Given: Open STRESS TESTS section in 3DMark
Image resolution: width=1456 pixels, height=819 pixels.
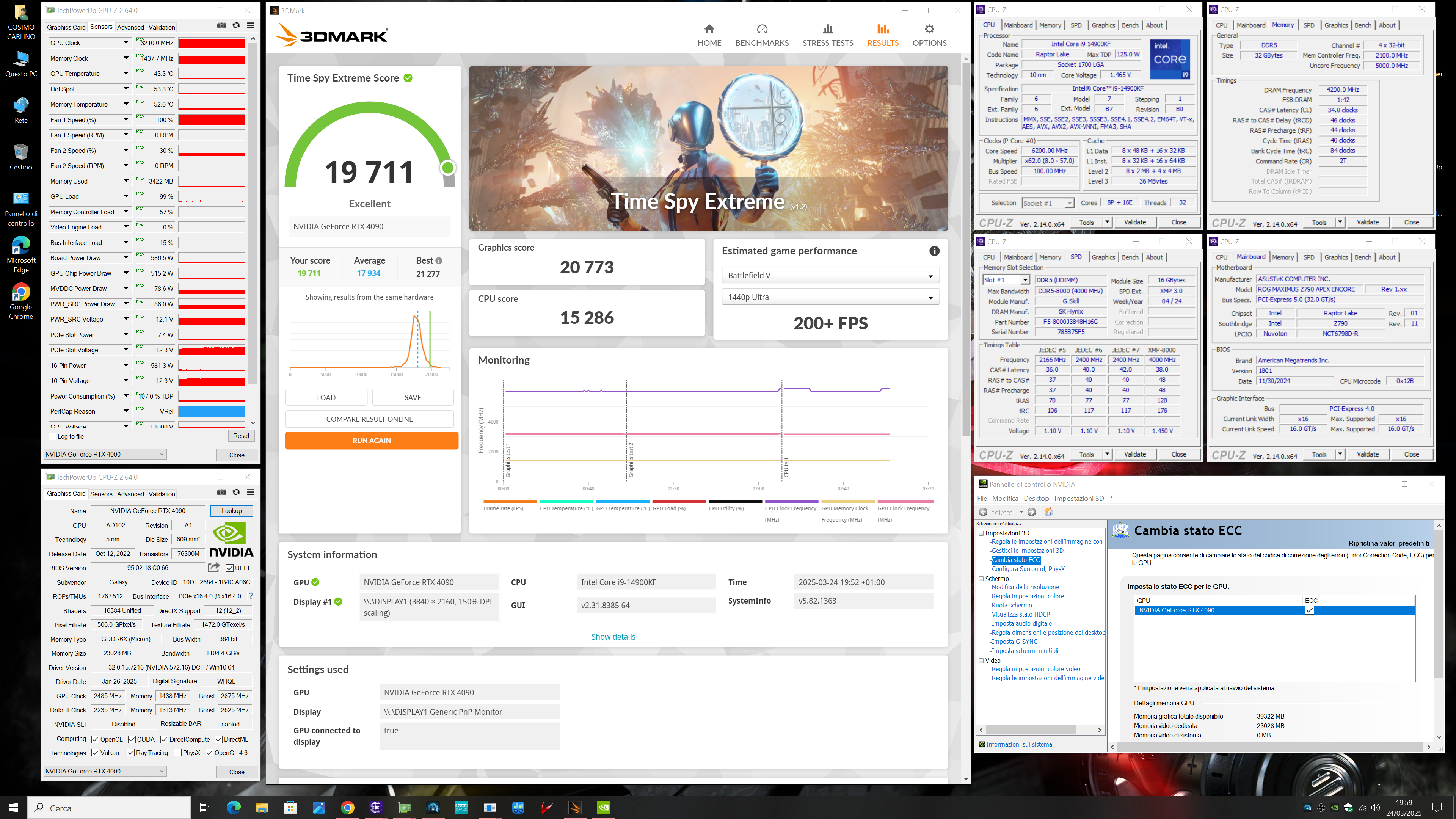Looking at the screenshot, I should pyautogui.click(x=827, y=35).
